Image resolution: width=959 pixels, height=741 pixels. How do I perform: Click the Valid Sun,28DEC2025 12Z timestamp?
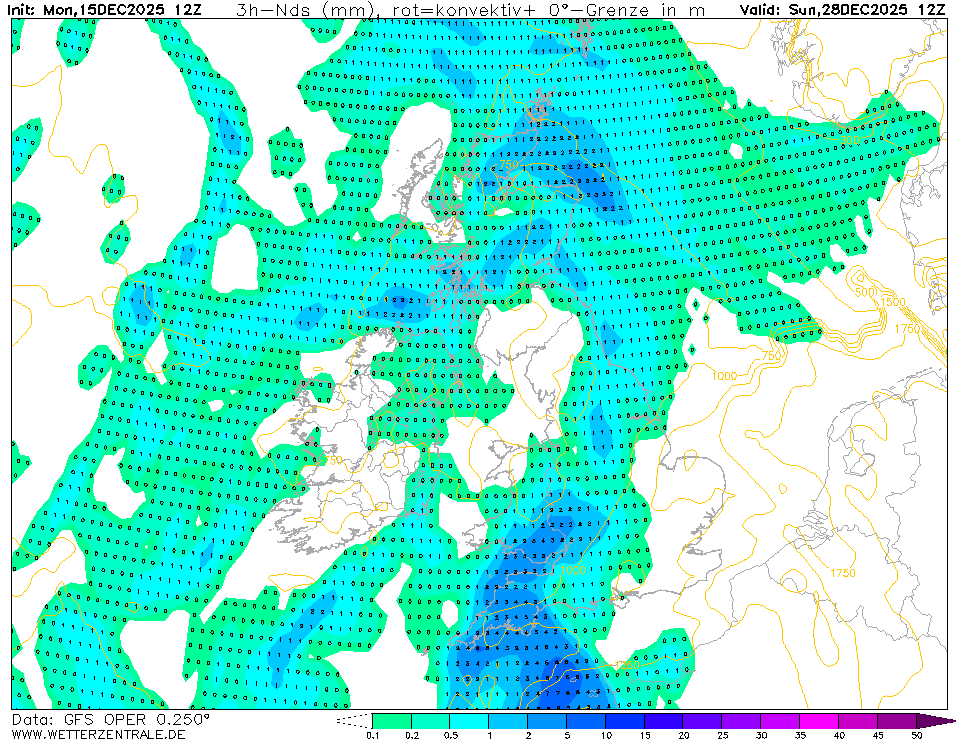(843, 10)
